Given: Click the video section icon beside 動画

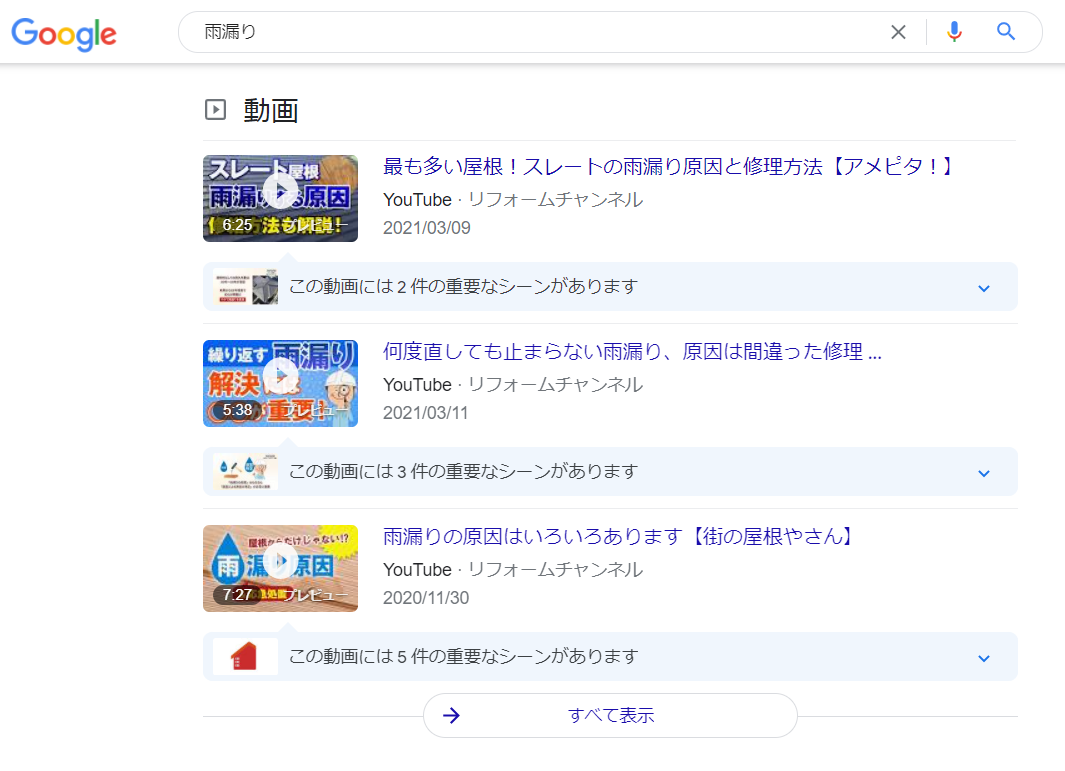Looking at the screenshot, I should tap(215, 110).
